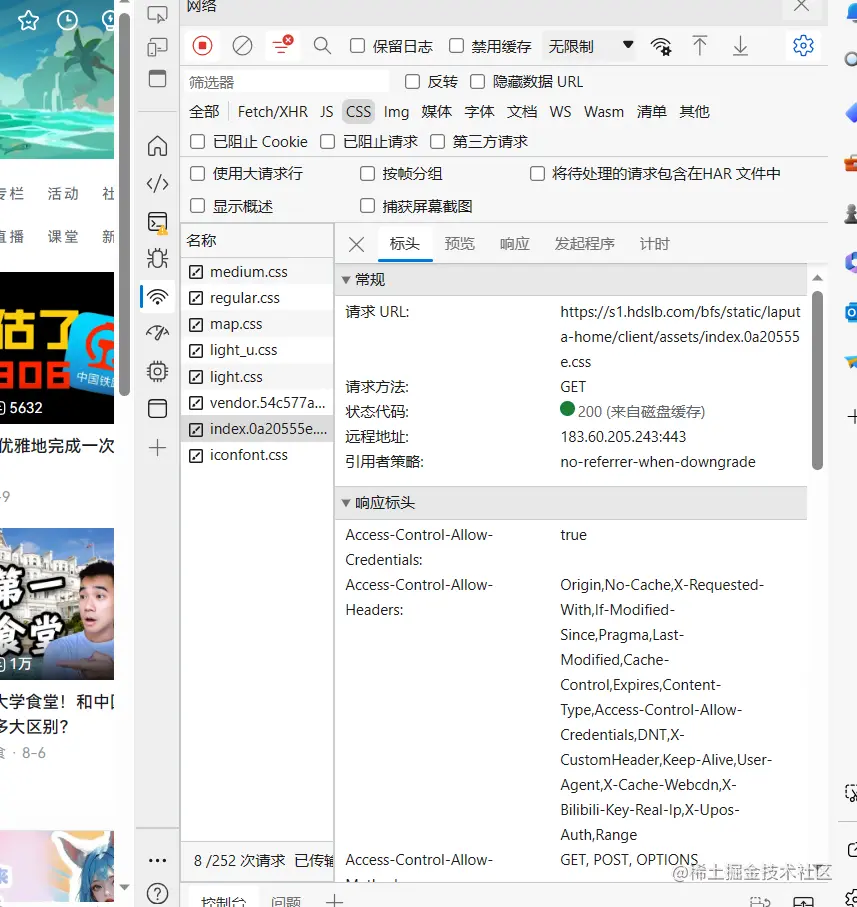This screenshot has width=857, height=907.
Task: Switch to the 响应 tab
Action: pos(515,244)
